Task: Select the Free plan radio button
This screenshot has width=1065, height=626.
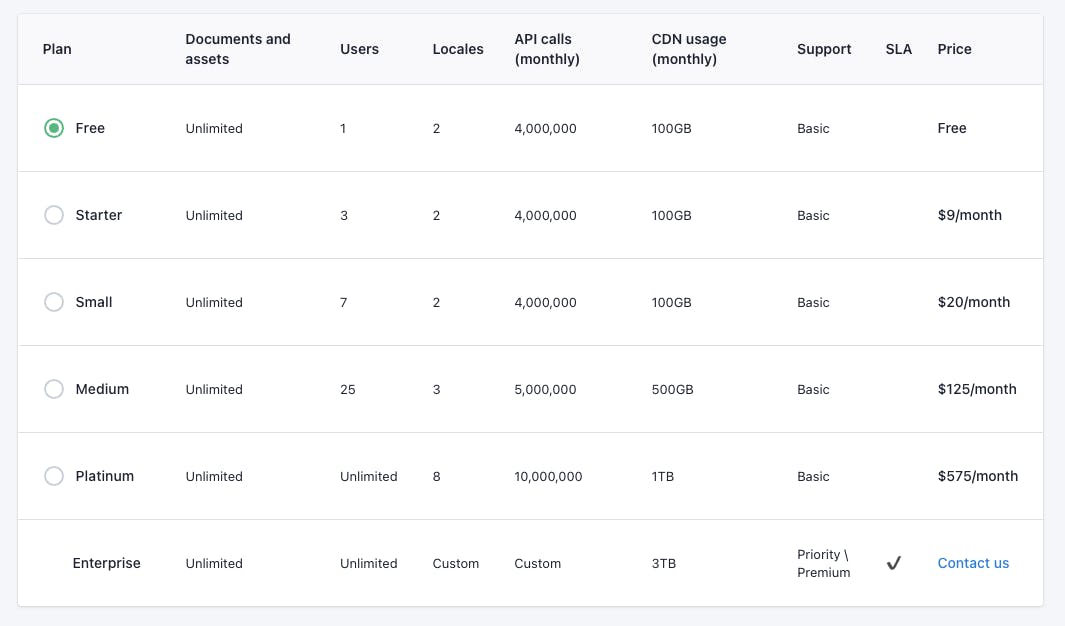Action: [54, 128]
